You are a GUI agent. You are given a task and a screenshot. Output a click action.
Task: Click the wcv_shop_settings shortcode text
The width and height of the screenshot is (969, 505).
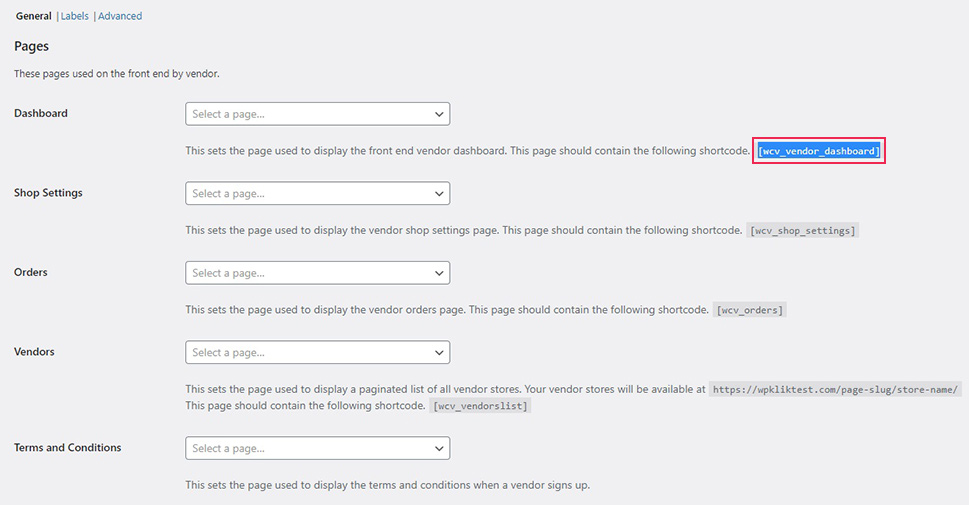[x=803, y=231]
